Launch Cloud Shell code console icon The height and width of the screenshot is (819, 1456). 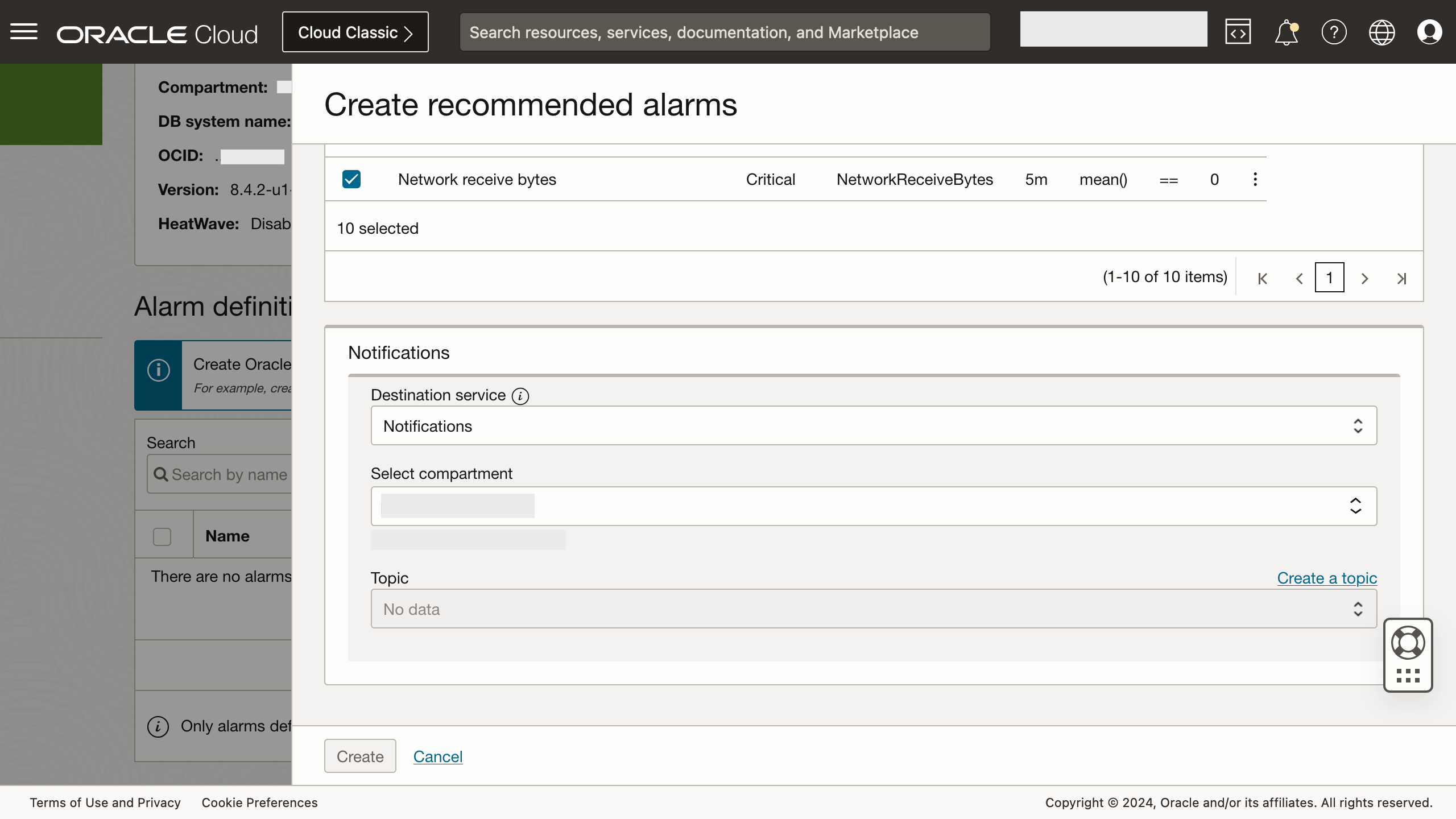[1238, 31]
